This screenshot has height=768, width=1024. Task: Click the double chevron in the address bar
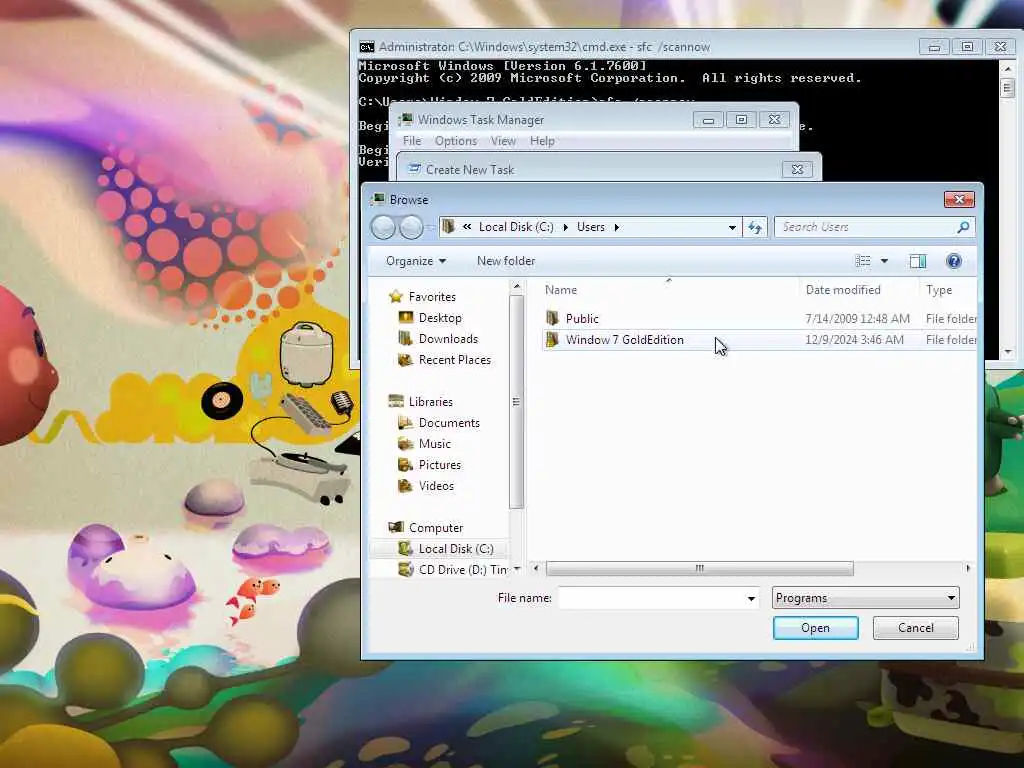click(467, 227)
